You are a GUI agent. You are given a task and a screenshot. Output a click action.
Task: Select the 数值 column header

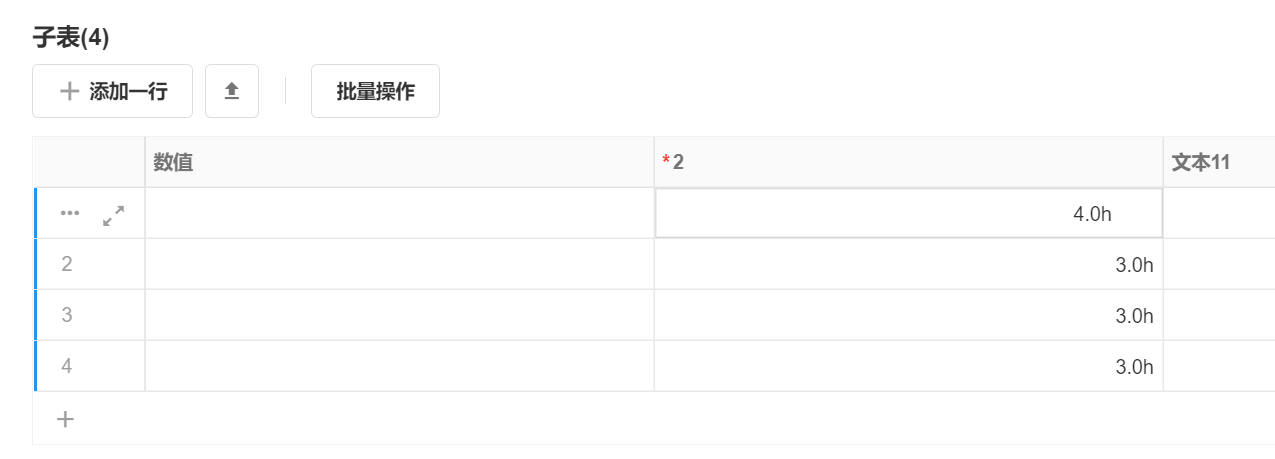[x=399, y=163]
